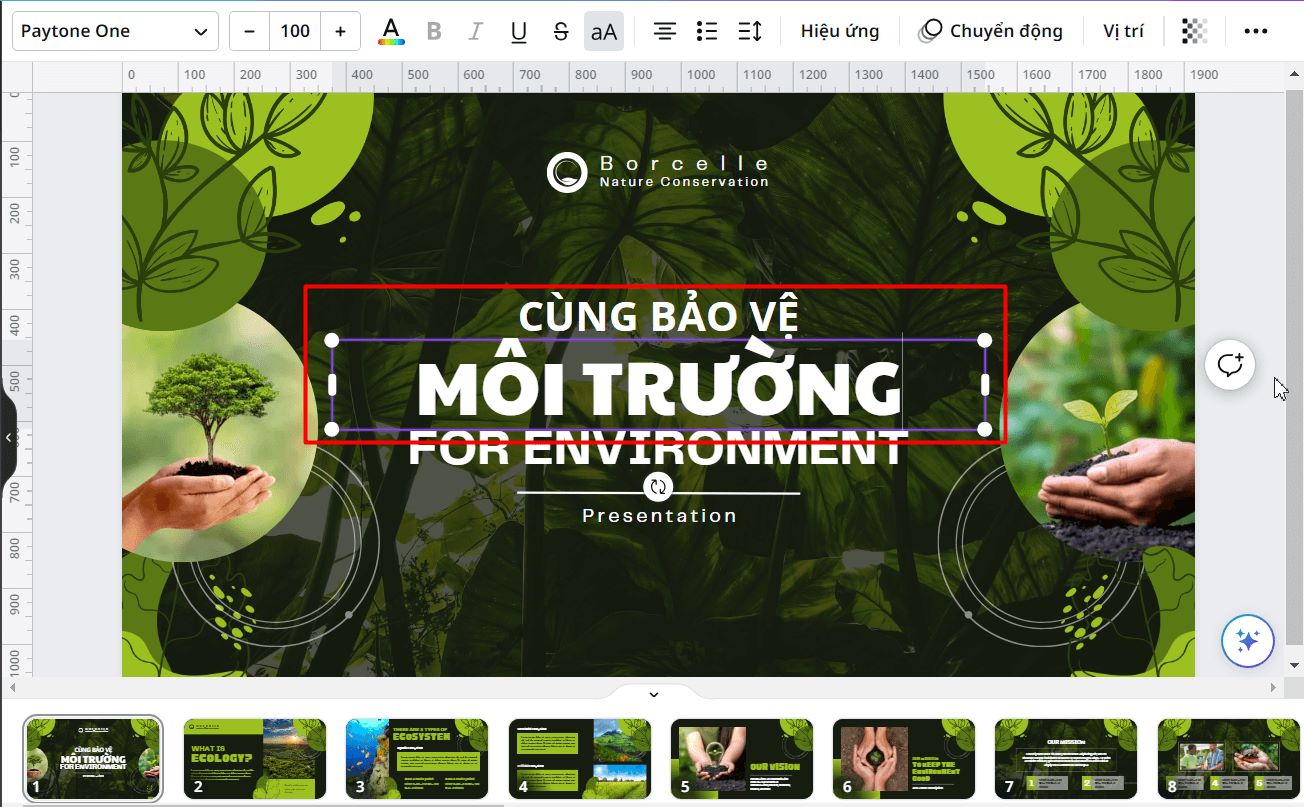
Task: Open the text color picker
Action: click(391, 30)
